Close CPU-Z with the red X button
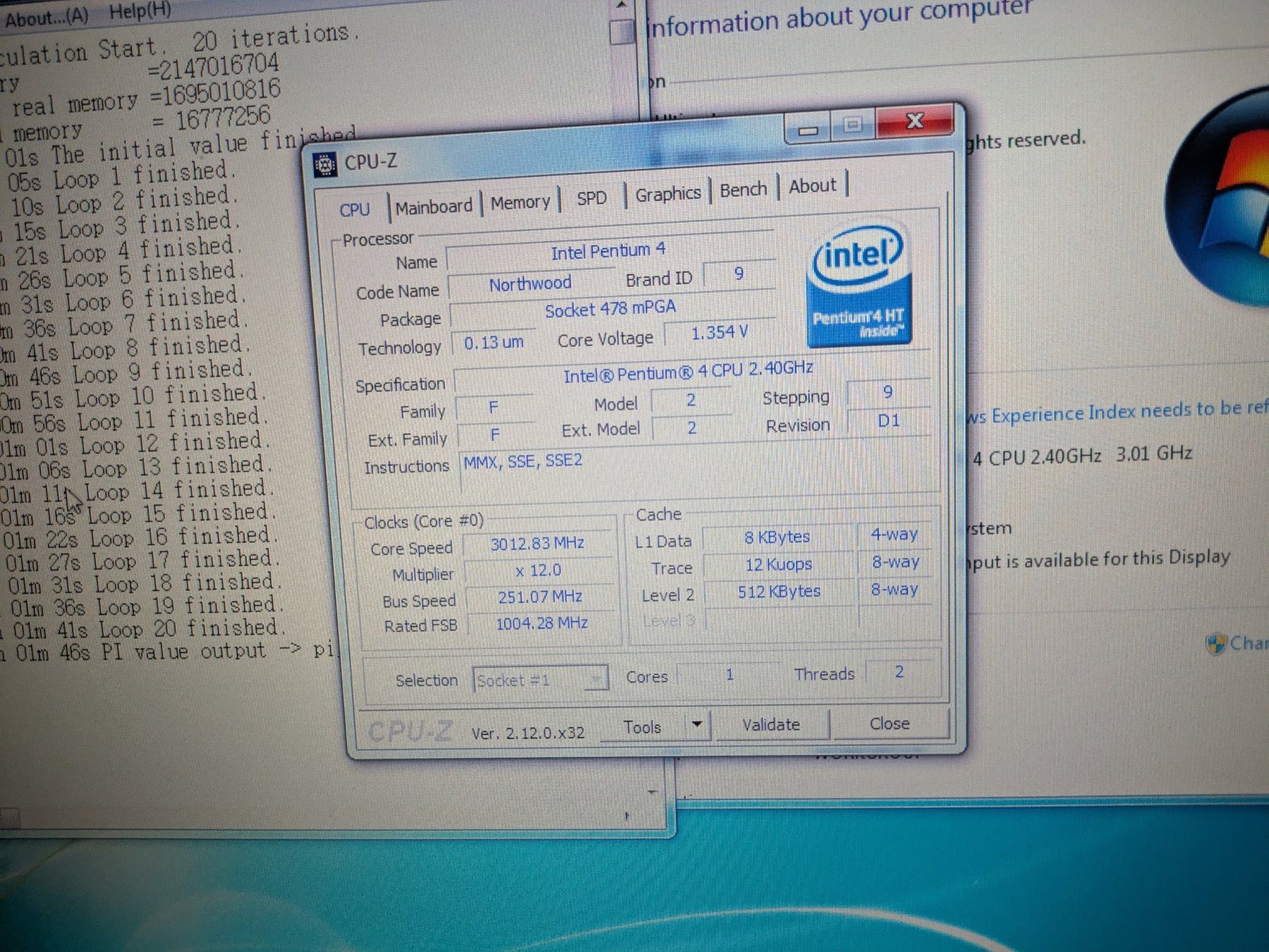1269x952 pixels. (x=915, y=121)
